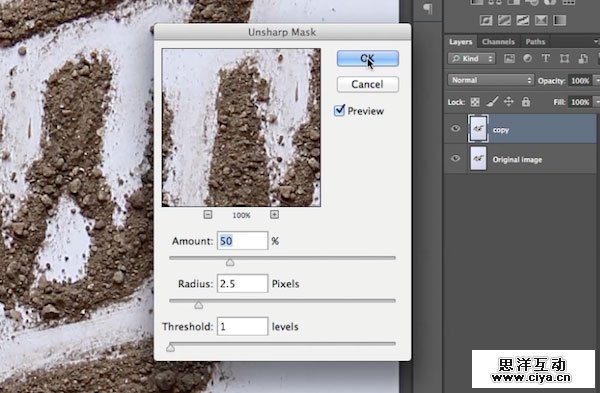Click the Radius slider handle
Viewport: 600px width, 393px height.
(199, 305)
